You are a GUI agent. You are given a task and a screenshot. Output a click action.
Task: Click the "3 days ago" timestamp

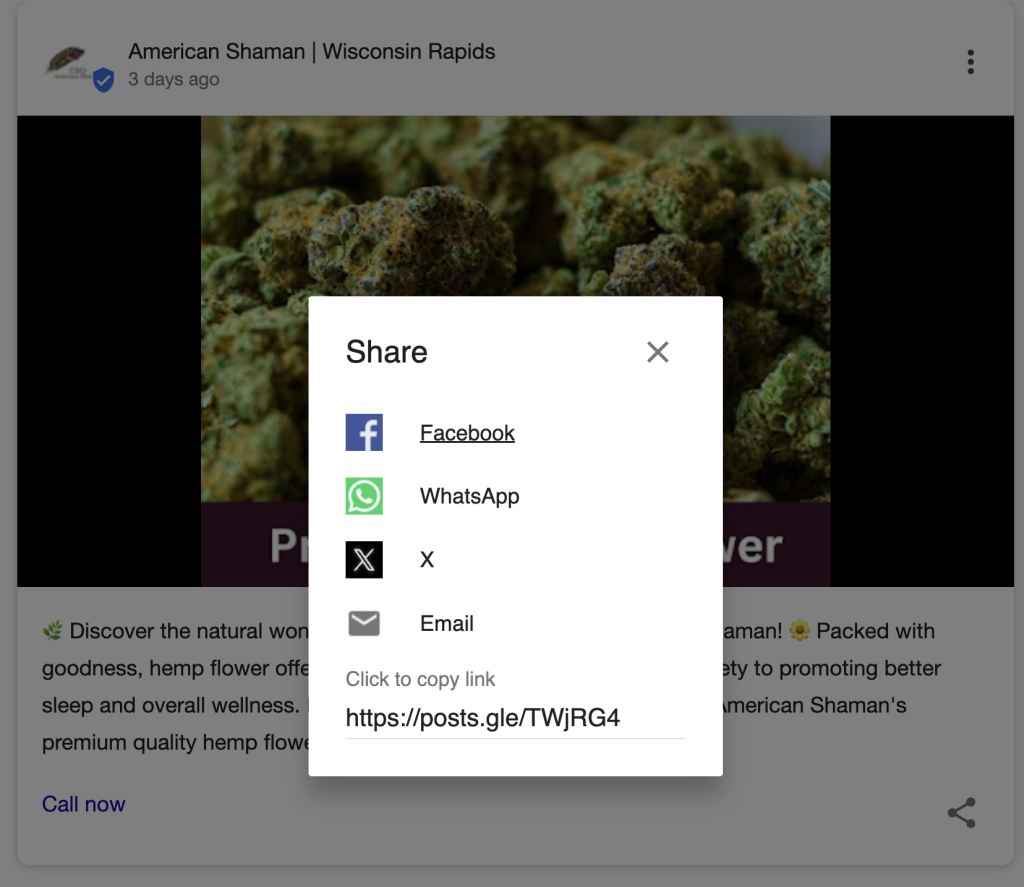coord(174,79)
